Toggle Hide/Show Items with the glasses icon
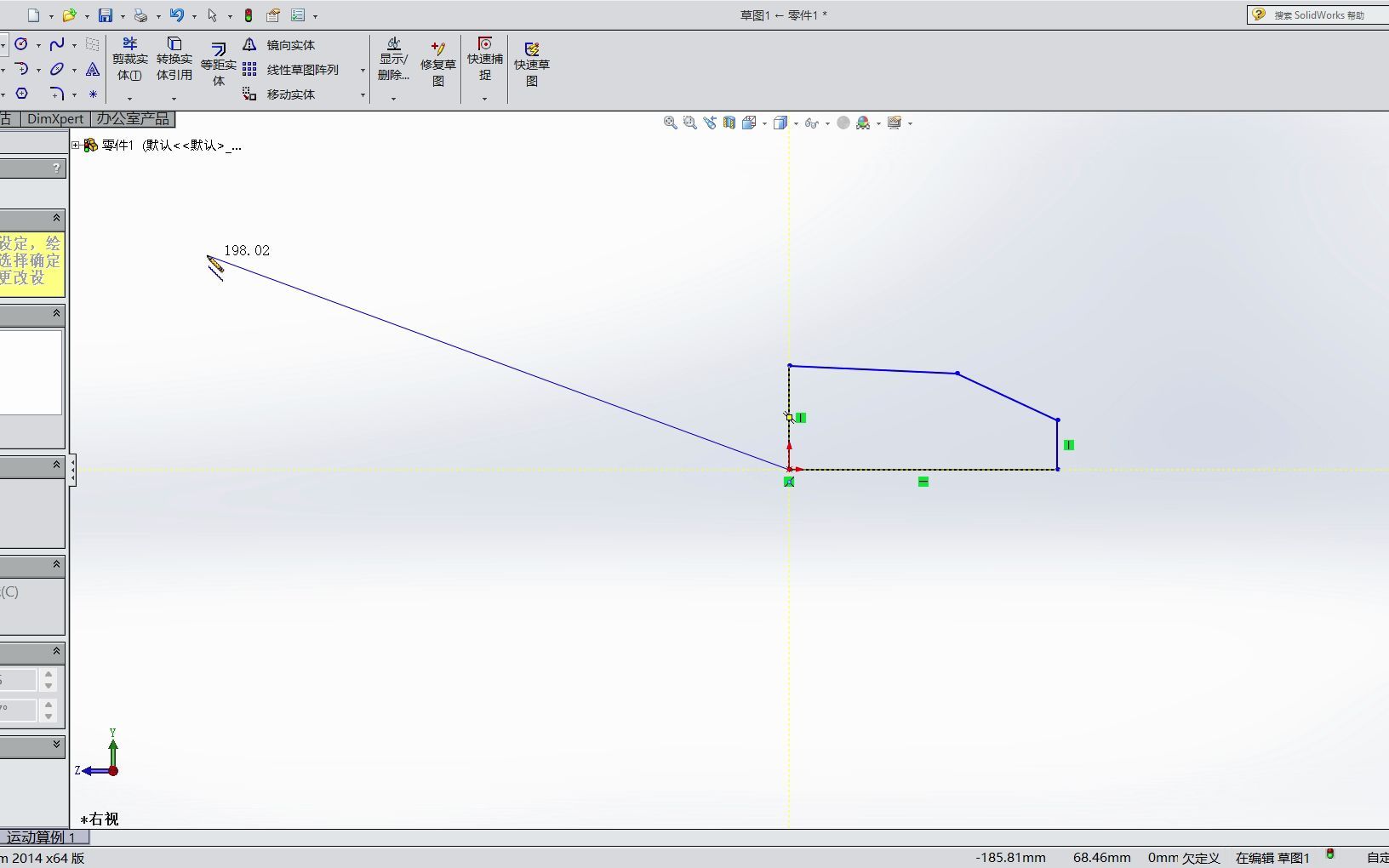Screen dimensions: 1389x868 tap(815, 123)
